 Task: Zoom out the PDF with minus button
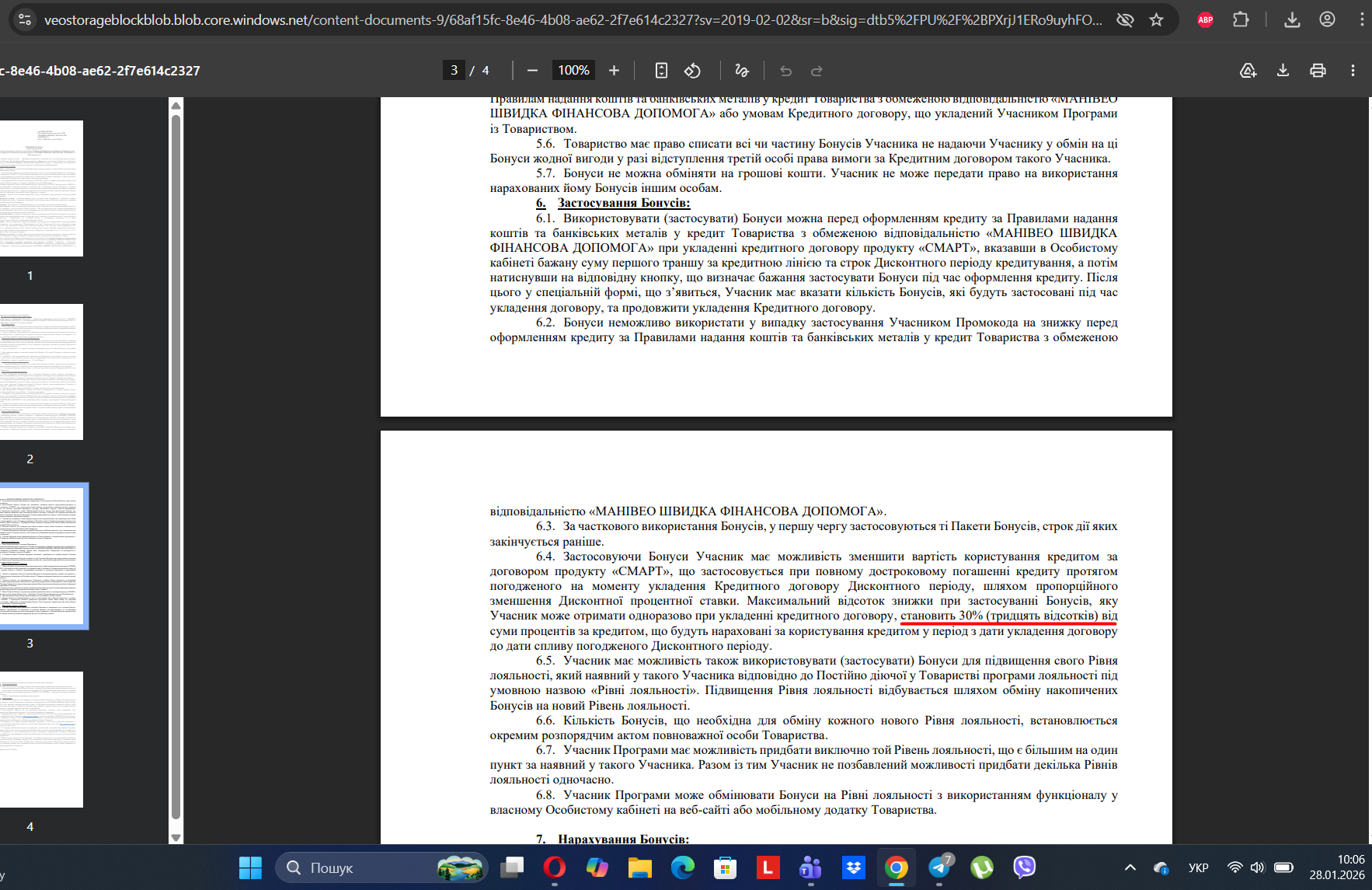point(532,71)
